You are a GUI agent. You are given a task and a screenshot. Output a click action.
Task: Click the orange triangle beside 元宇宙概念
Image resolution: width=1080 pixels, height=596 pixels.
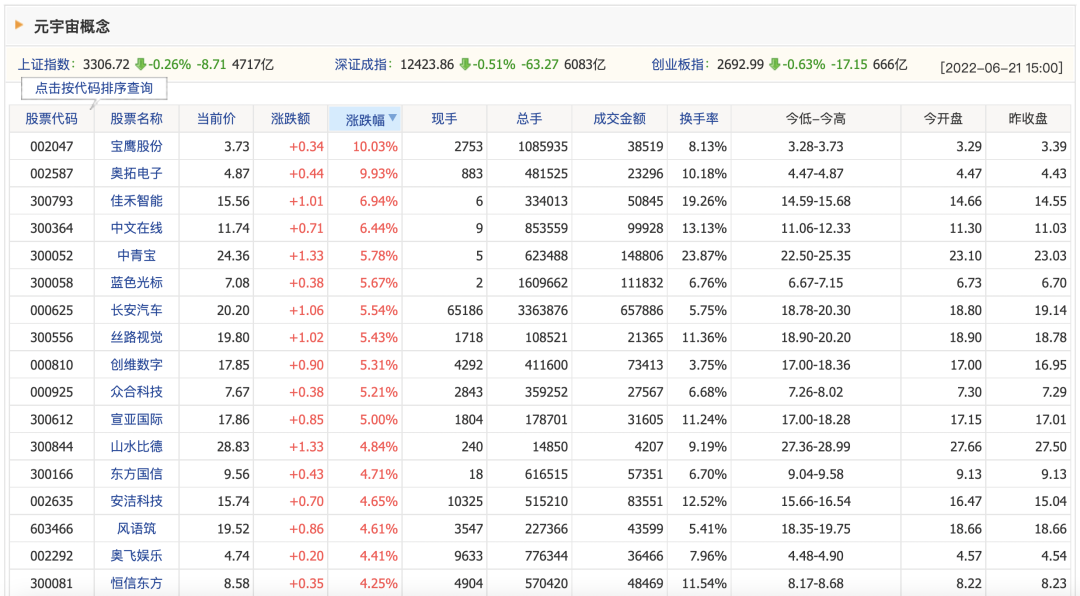(x=19, y=25)
